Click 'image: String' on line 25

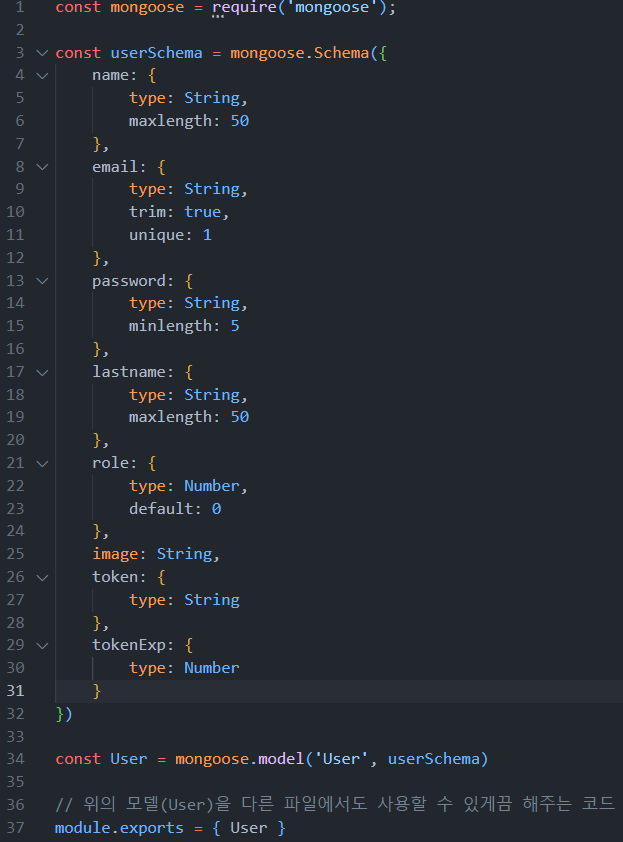click(x=152, y=554)
